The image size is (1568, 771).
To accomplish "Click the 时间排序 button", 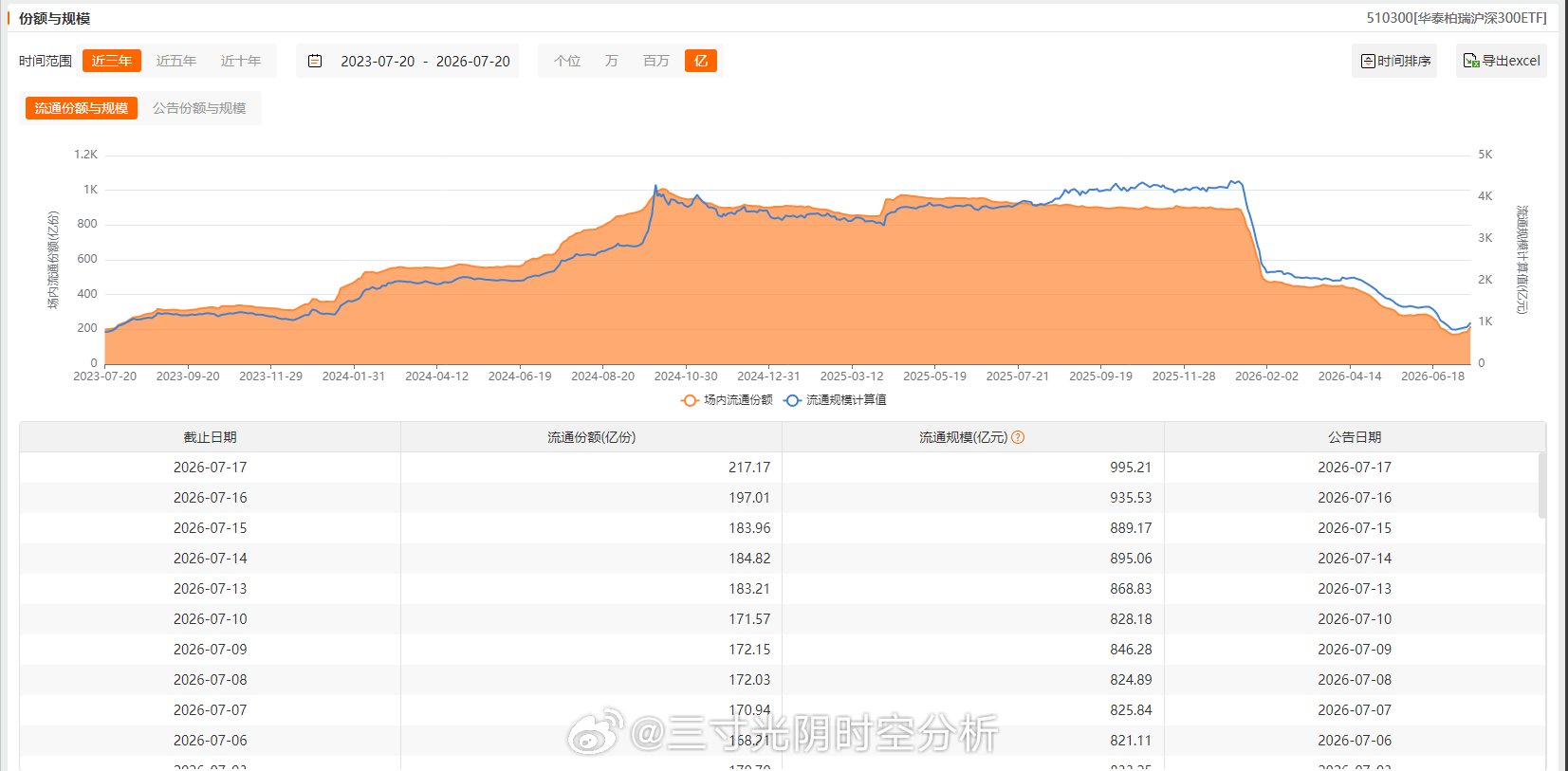I will pos(1394,61).
